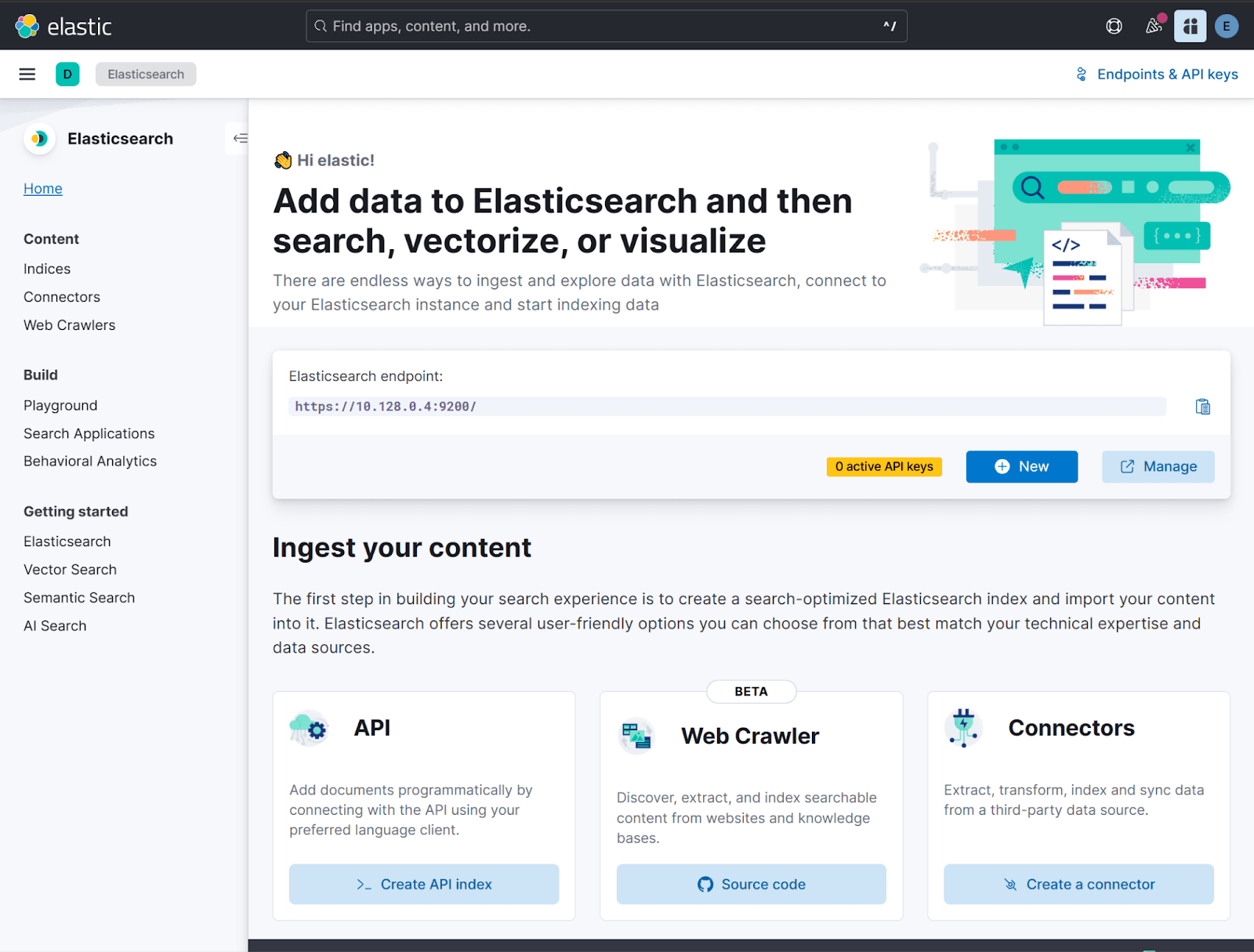
Task: Open the user avatar E menu
Action: pos(1226,26)
